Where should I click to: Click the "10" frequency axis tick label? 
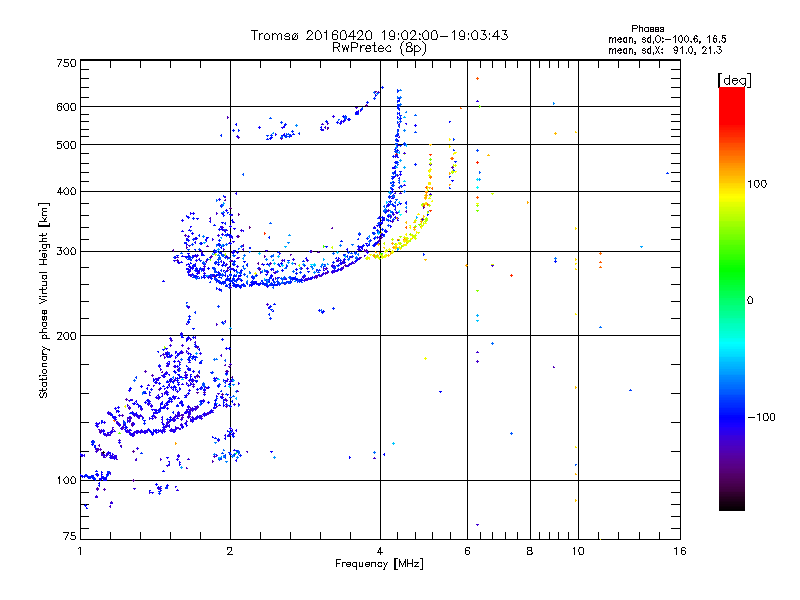tap(578, 551)
